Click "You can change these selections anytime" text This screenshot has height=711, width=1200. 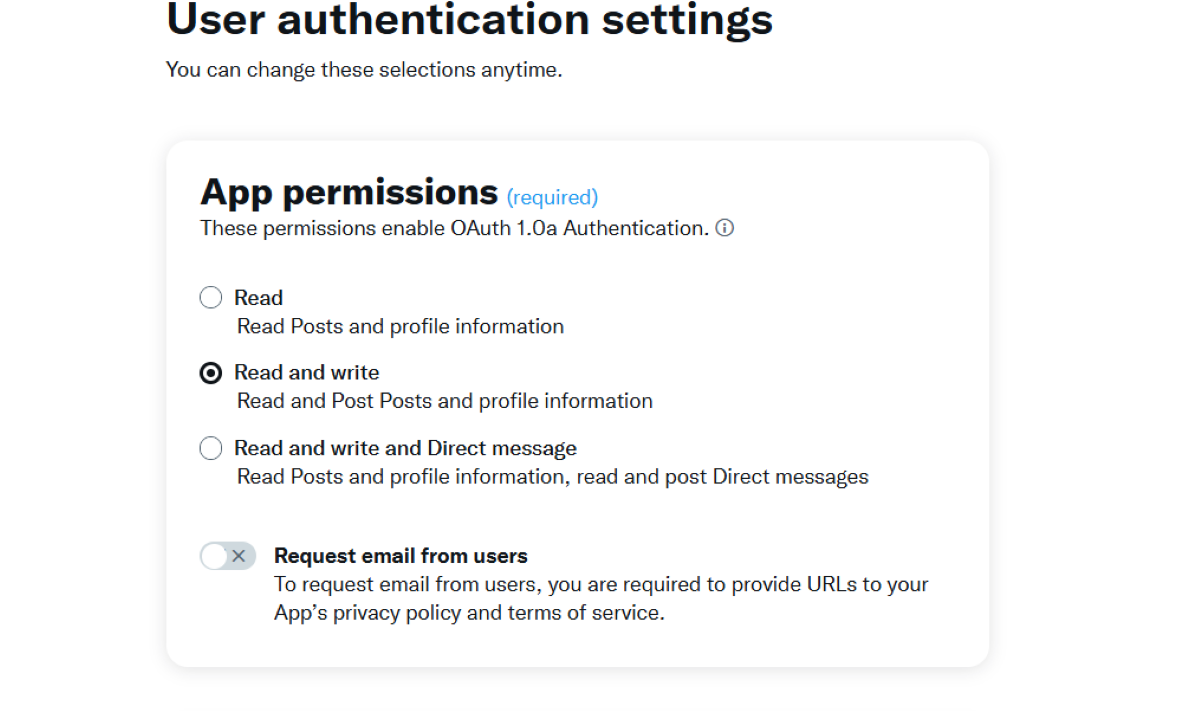(364, 71)
